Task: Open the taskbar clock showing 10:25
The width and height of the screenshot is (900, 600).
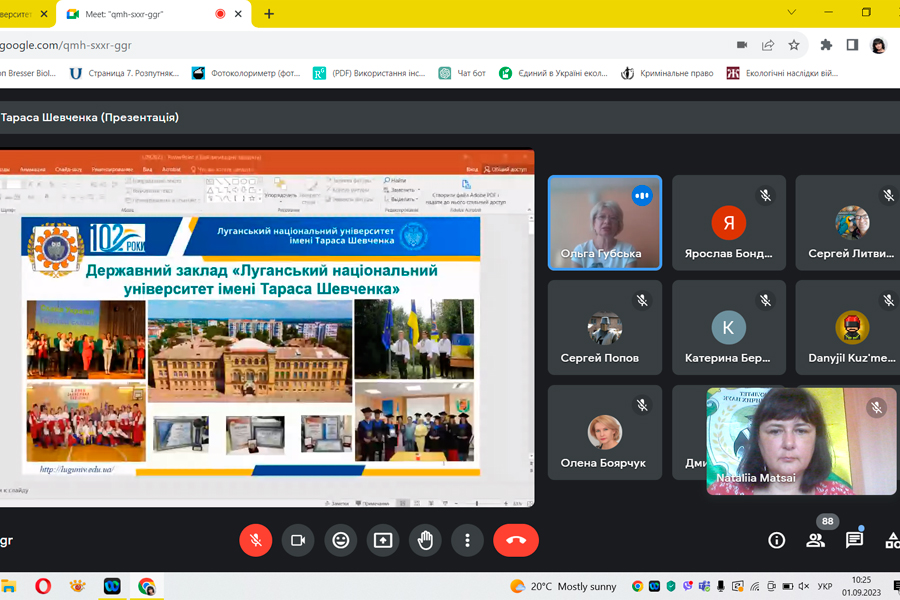Action: click(x=861, y=586)
